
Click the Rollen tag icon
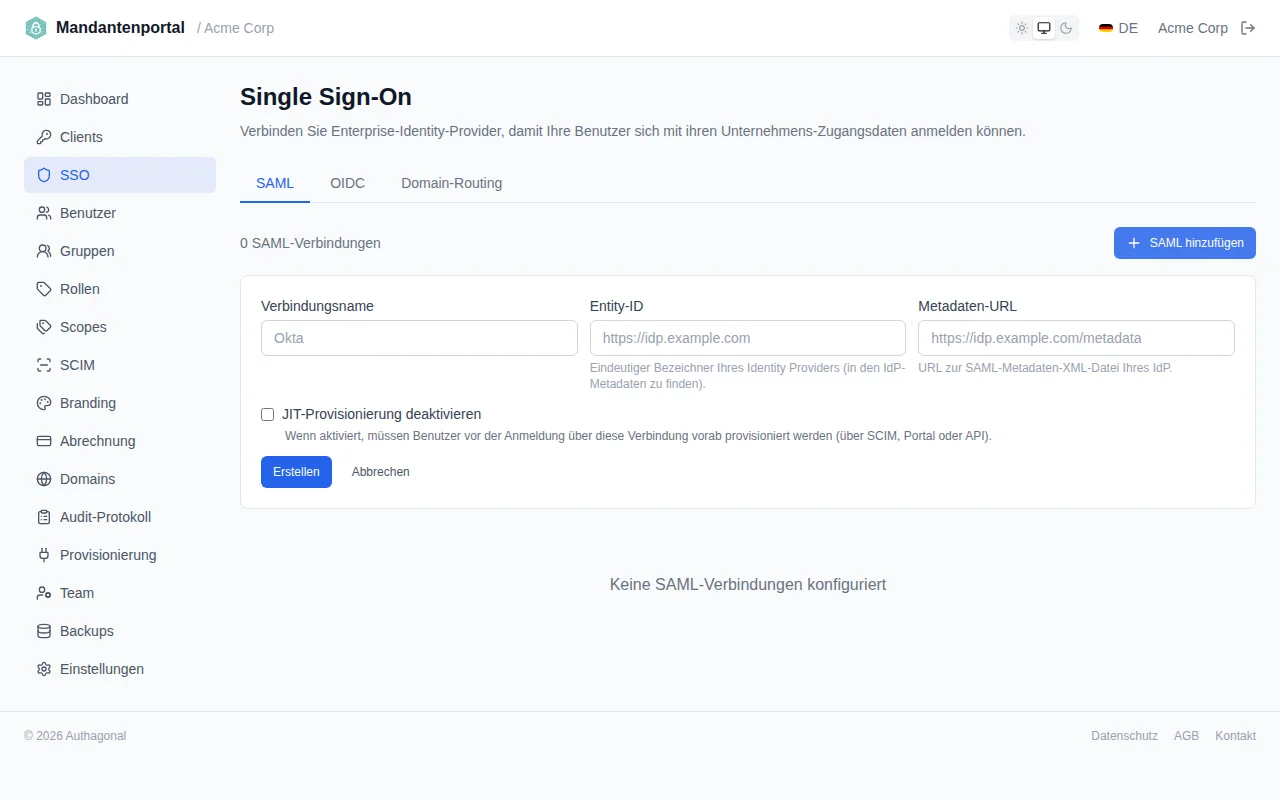(44, 289)
